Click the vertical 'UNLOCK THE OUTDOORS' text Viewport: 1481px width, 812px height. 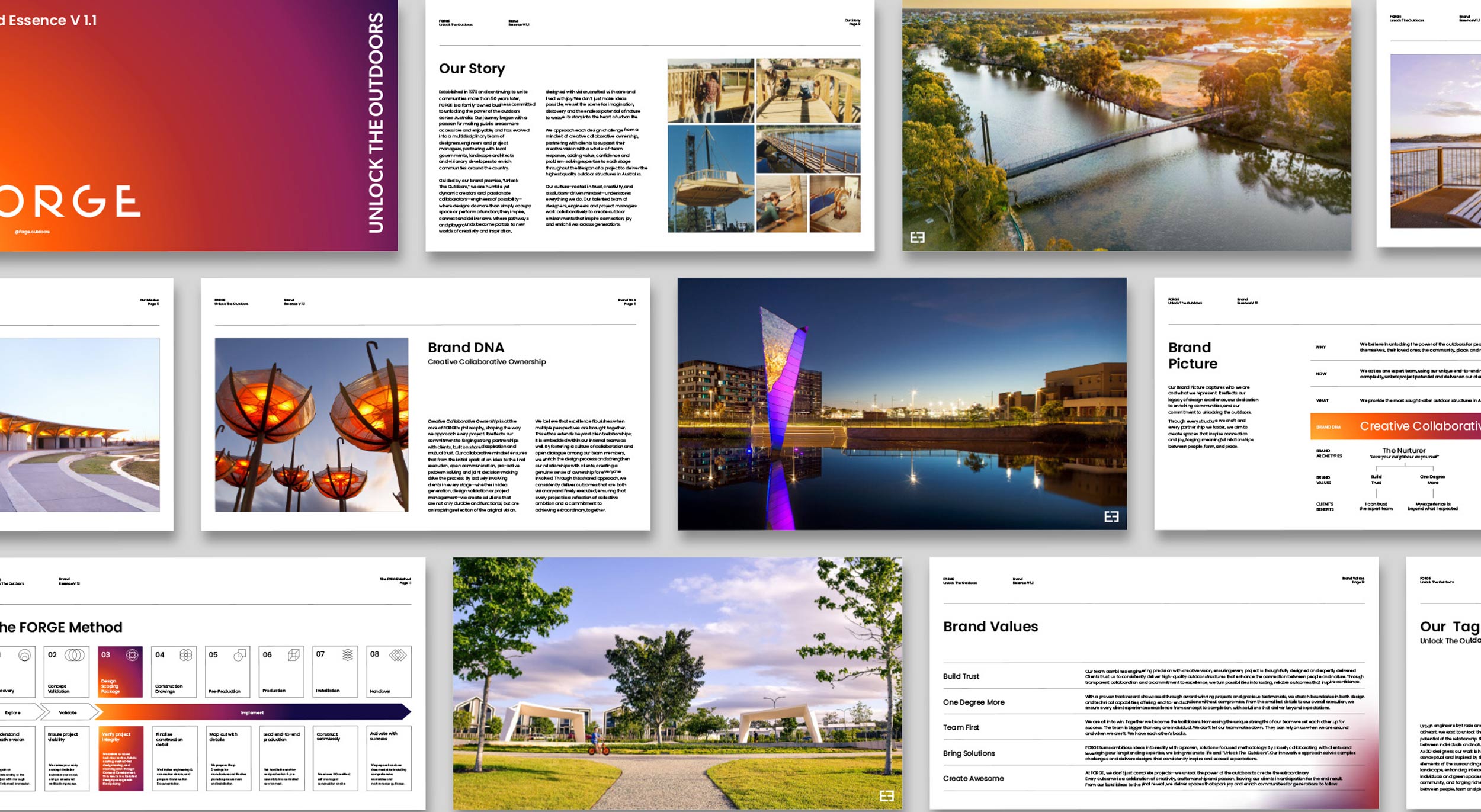coord(376,123)
